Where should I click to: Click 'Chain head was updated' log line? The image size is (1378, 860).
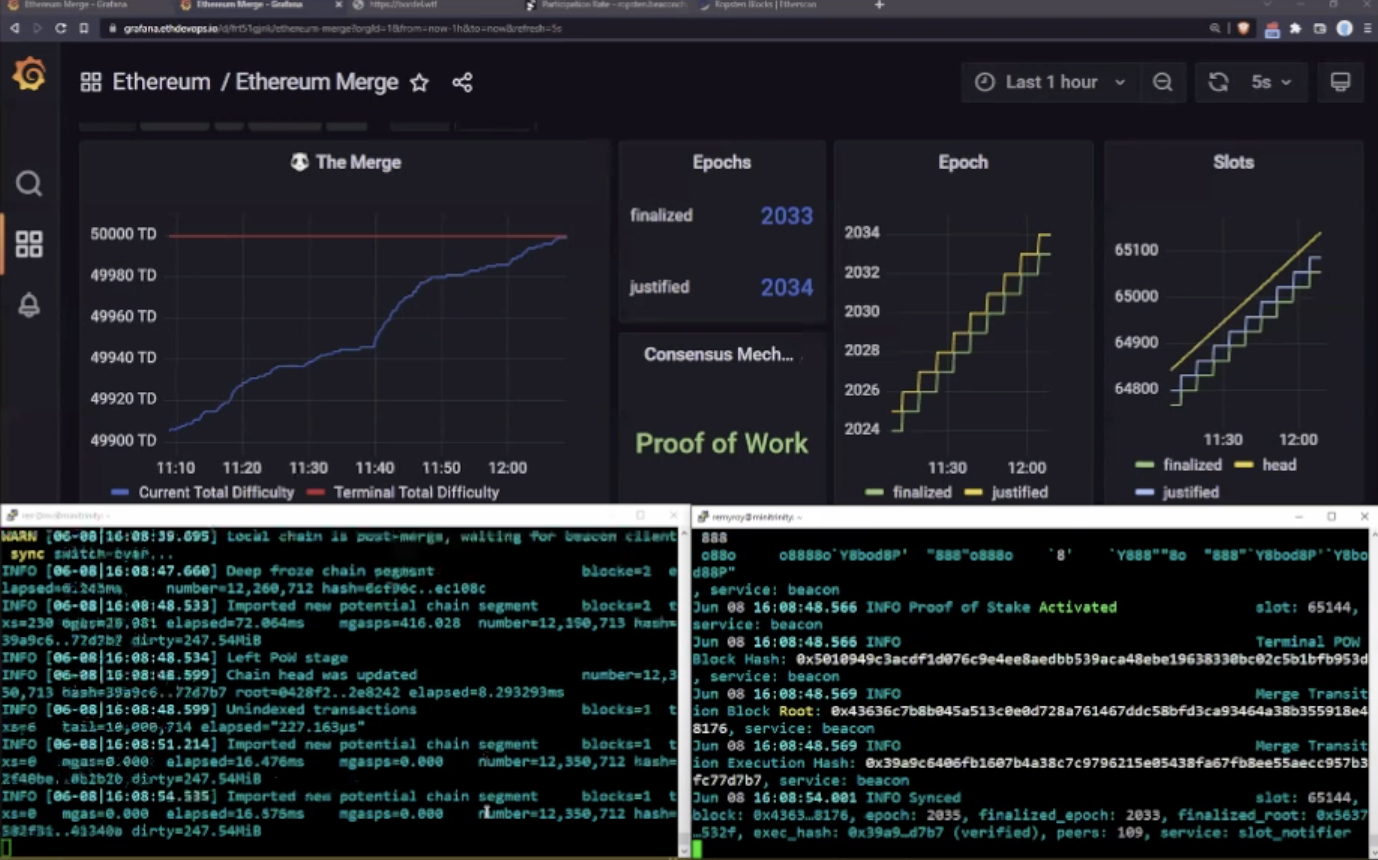click(x=321, y=675)
